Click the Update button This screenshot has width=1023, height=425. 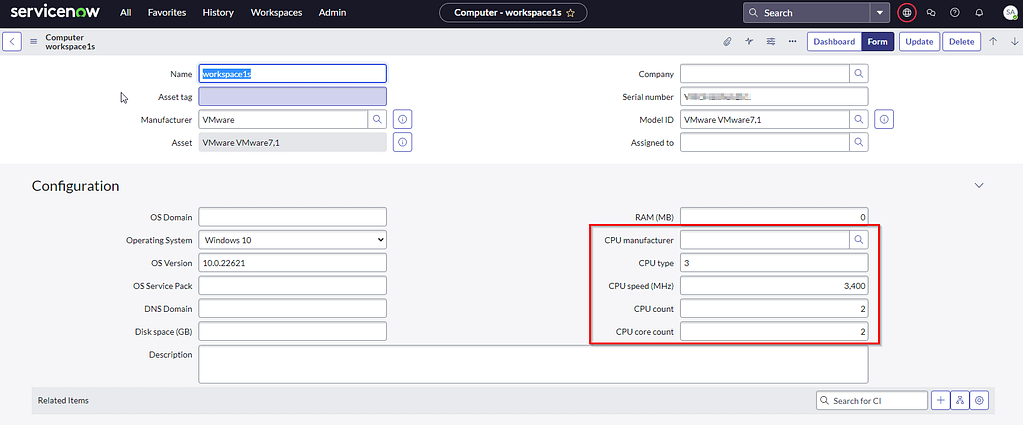pos(919,41)
